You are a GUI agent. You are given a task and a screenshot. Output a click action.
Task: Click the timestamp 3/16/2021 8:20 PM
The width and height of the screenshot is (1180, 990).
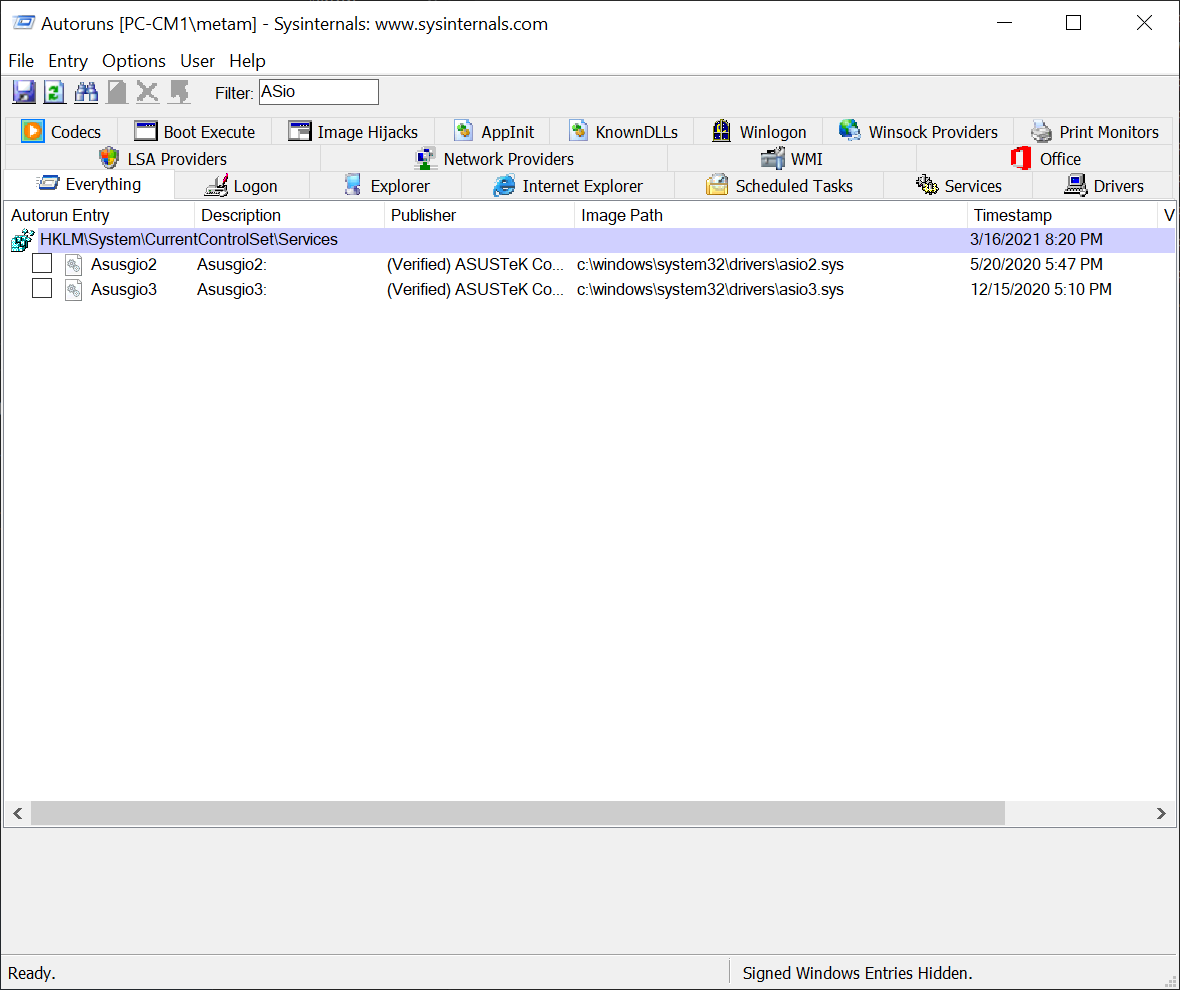(x=1036, y=240)
